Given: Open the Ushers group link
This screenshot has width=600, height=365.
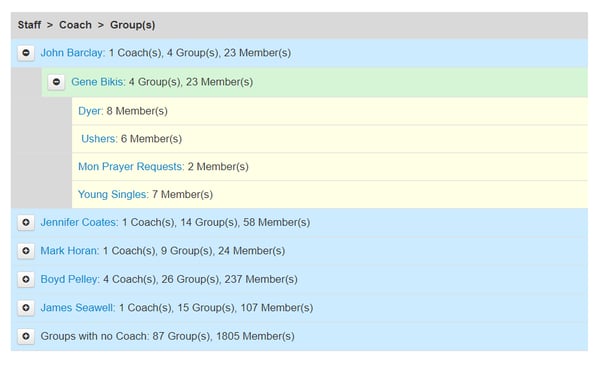Looking at the screenshot, I should 99,139.
